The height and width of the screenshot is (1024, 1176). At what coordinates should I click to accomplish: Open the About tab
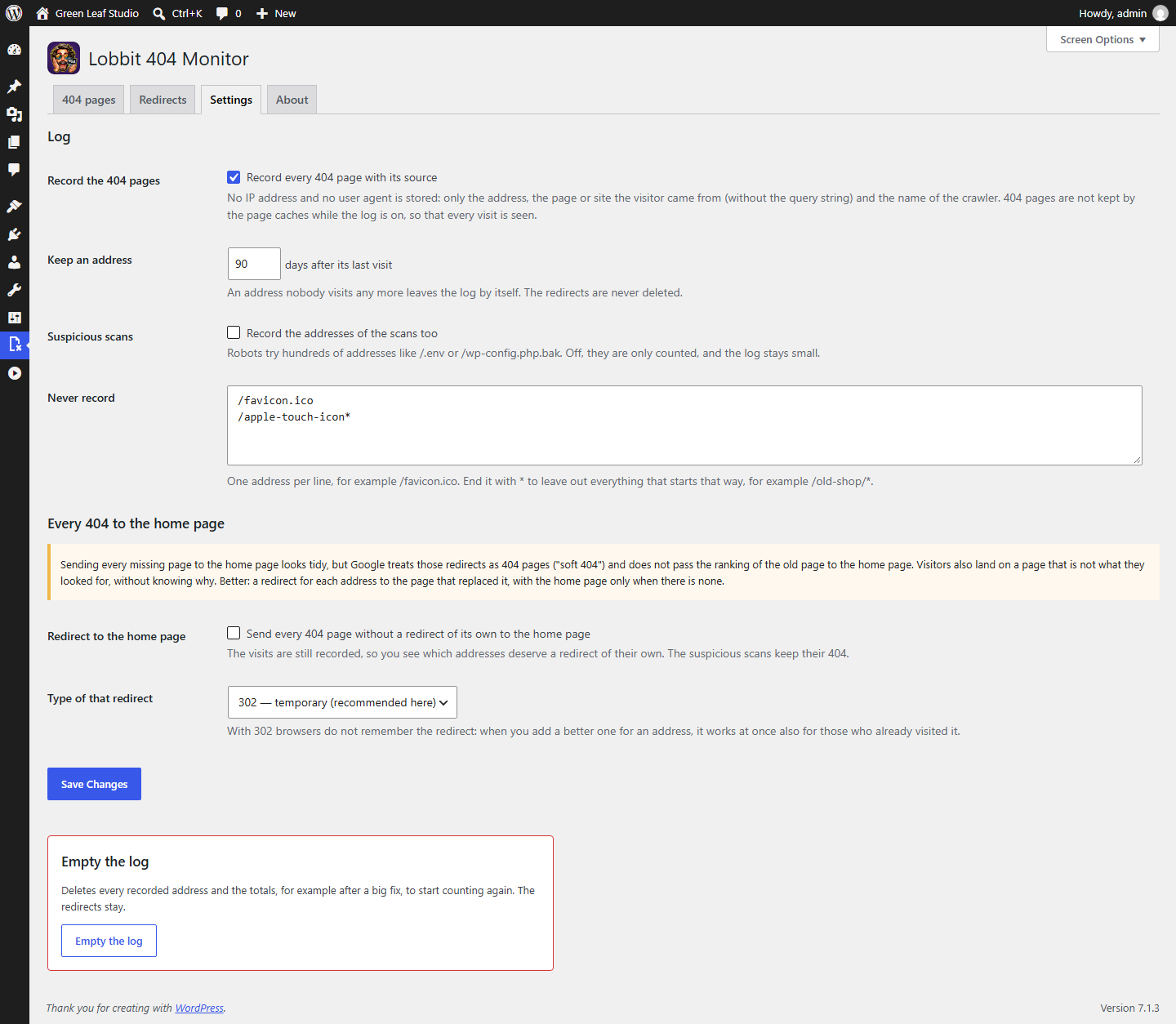(x=292, y=100)
